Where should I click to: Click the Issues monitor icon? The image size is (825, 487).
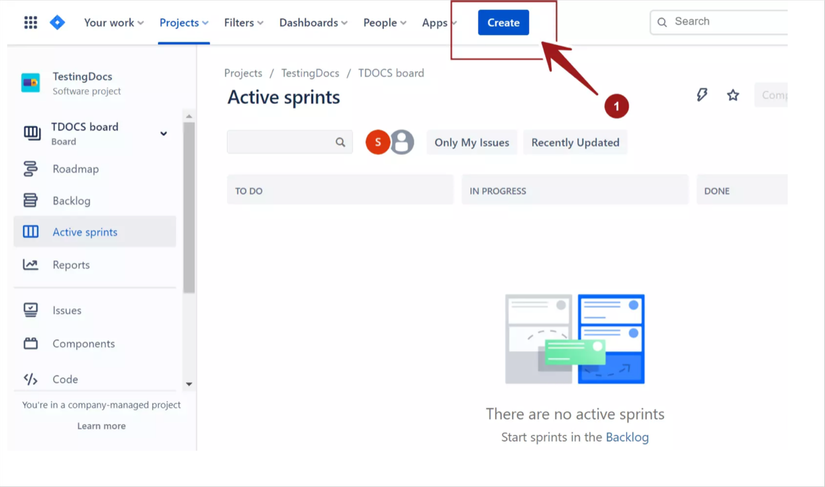(x=31, y=310)
